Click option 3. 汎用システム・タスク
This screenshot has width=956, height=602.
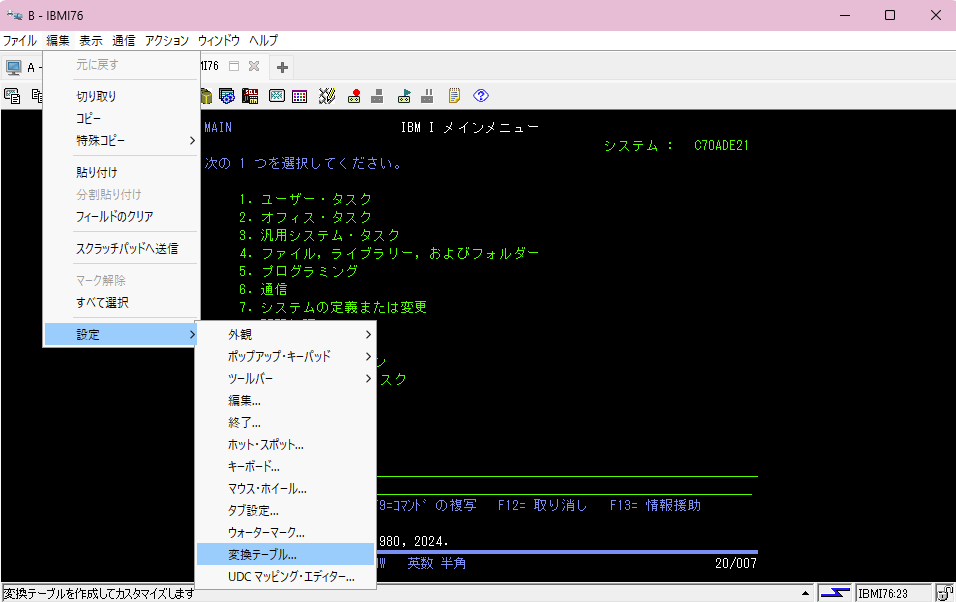[319, 235]
